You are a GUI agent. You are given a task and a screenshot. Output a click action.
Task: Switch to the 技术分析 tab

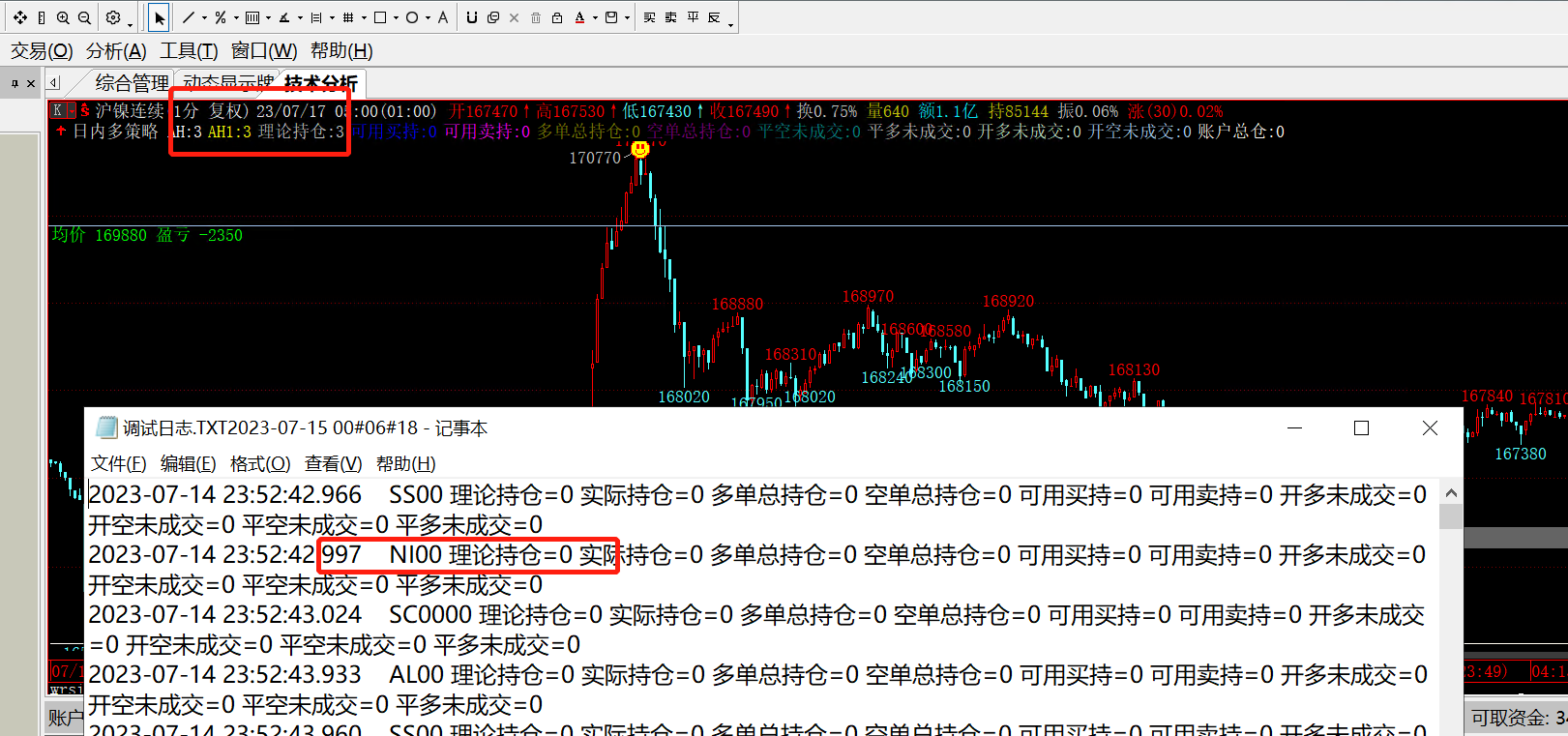pos(321,83)
